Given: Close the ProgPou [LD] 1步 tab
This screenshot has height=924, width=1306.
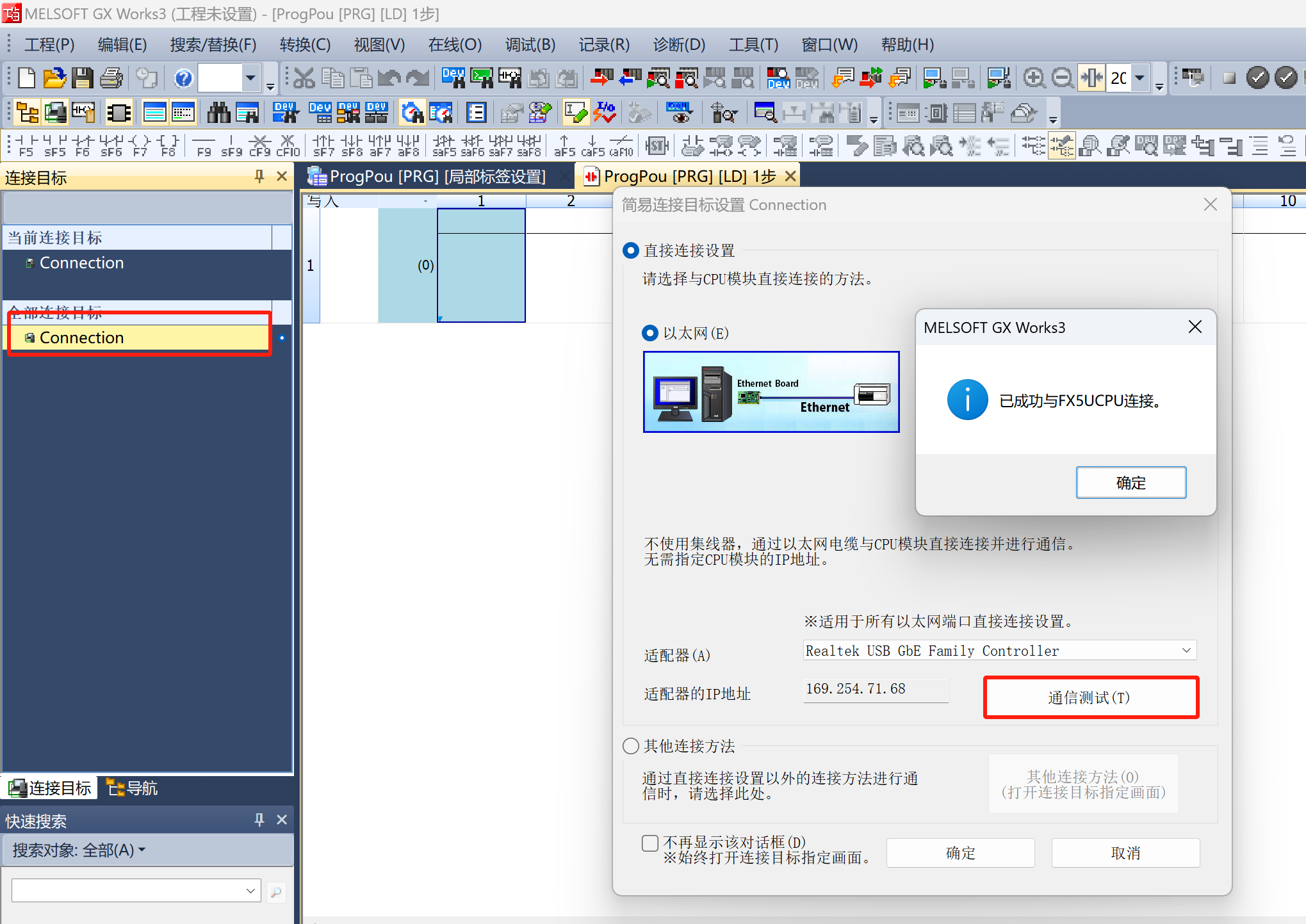Looking at the screenshot, I should click(791, 176).
